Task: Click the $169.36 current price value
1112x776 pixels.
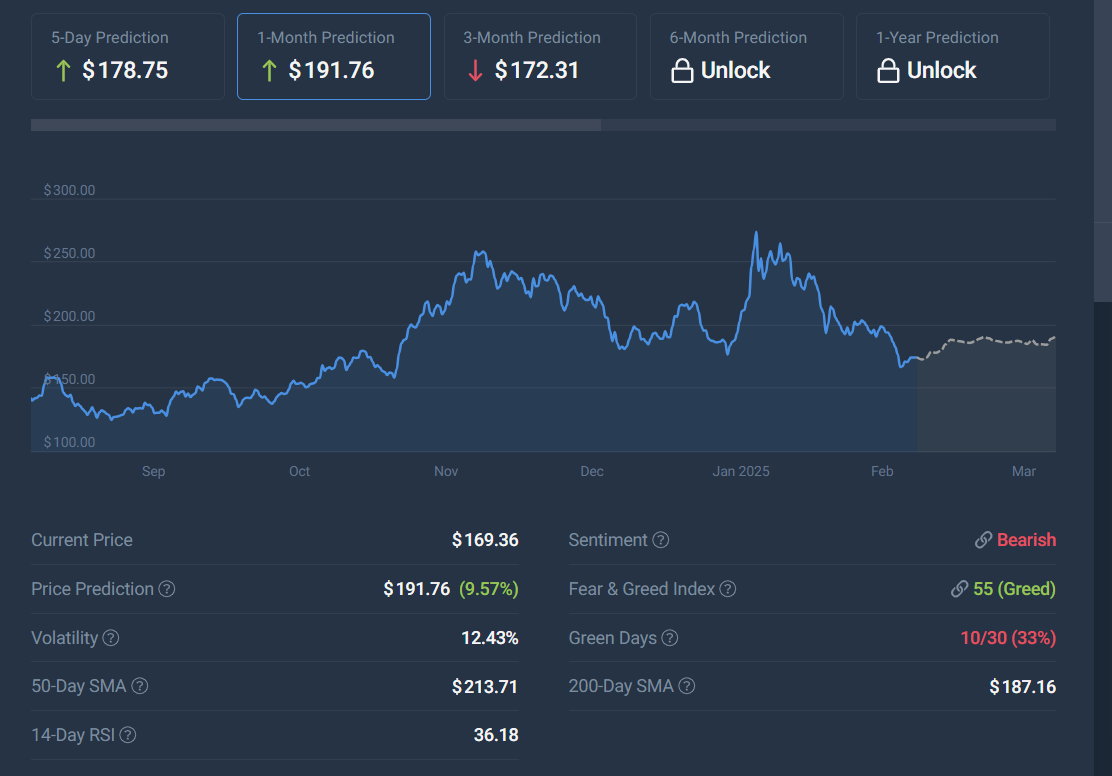Action: tap(485, 540)
